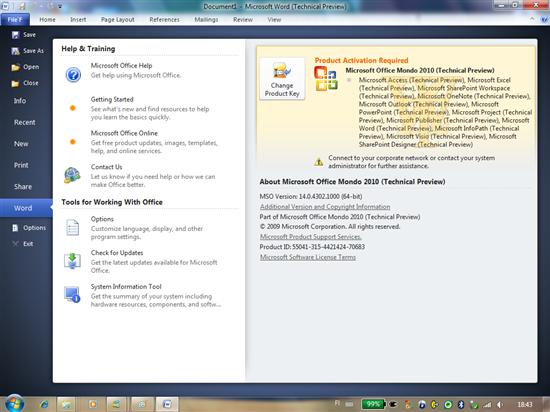The image size is (550, 412).
Task: Click the MSO Version 14.0.4302.1000 text
Action: pyautogui.click(x=311, y=197)
